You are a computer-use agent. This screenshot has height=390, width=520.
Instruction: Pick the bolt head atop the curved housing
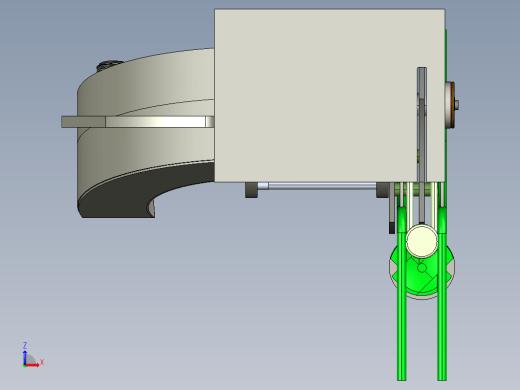(x=110, y=65)
